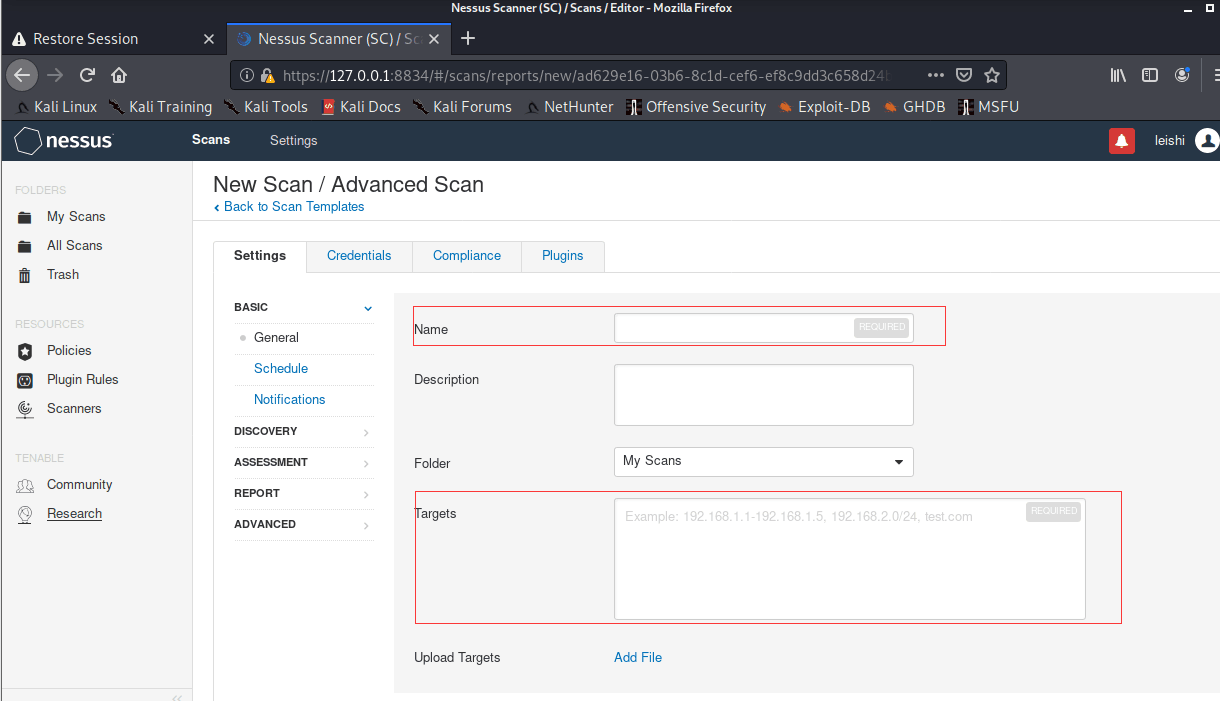Image resolution: width=1220 pixels, height=701 pixels.
Task: Switch to the Settings tab
Action: 260,256
